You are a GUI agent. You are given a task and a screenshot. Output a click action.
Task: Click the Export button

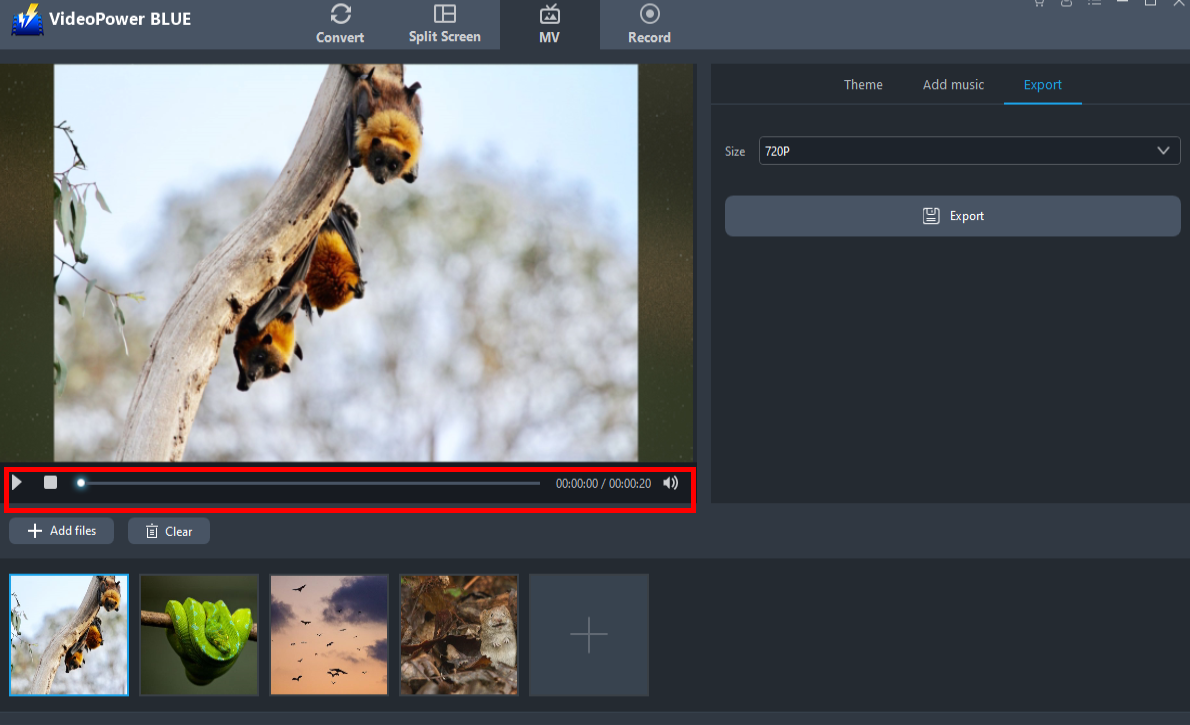(x=952, y=216)
